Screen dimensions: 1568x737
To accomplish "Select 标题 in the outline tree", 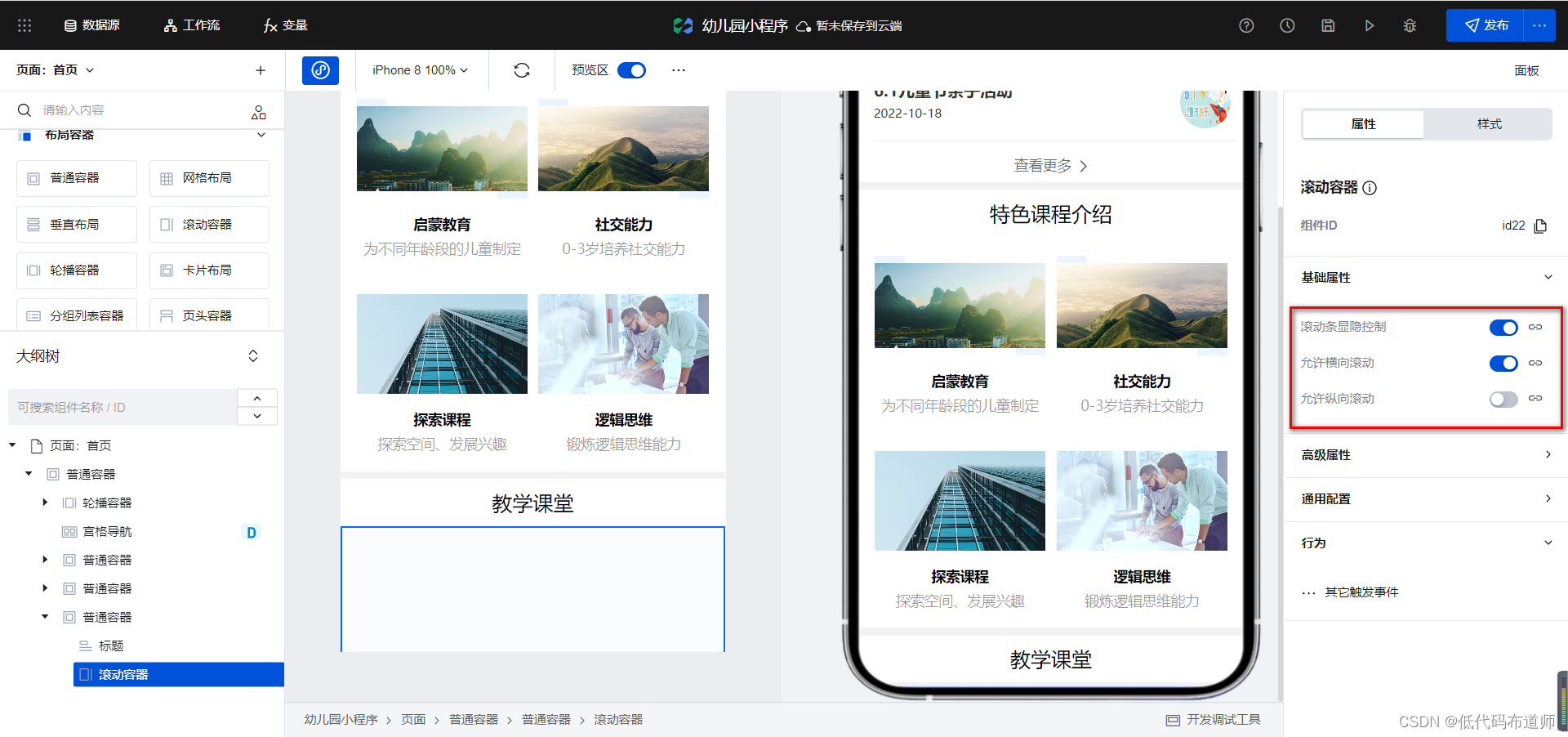I will pos(111,645).
